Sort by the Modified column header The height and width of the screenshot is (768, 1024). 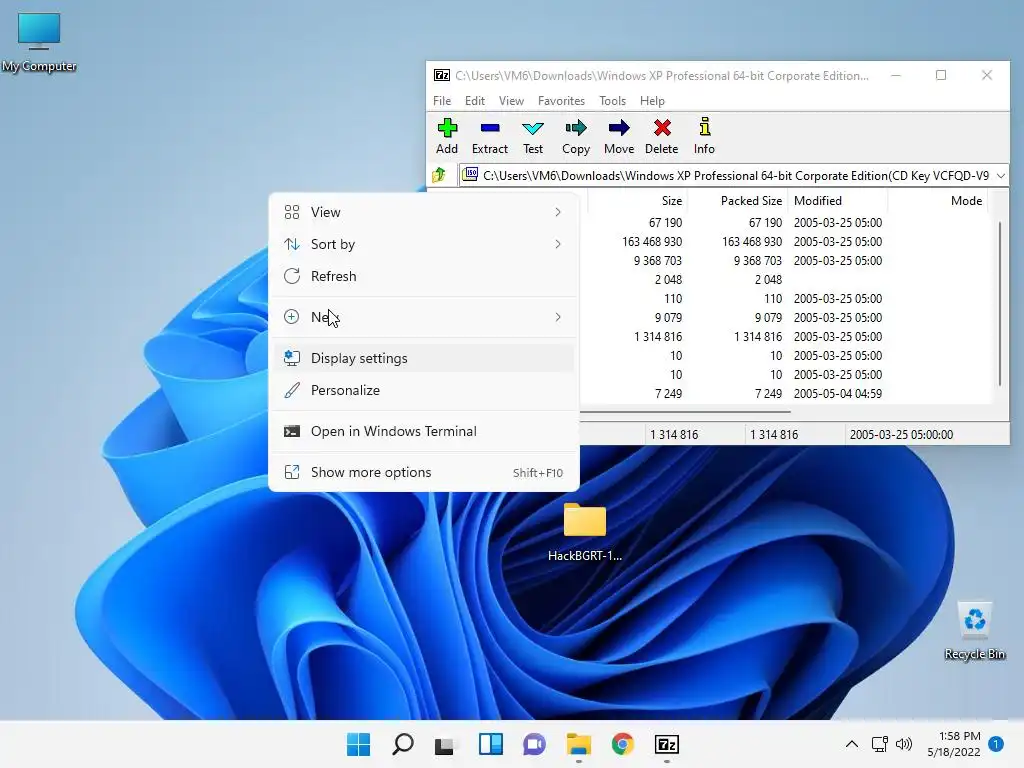838,200
